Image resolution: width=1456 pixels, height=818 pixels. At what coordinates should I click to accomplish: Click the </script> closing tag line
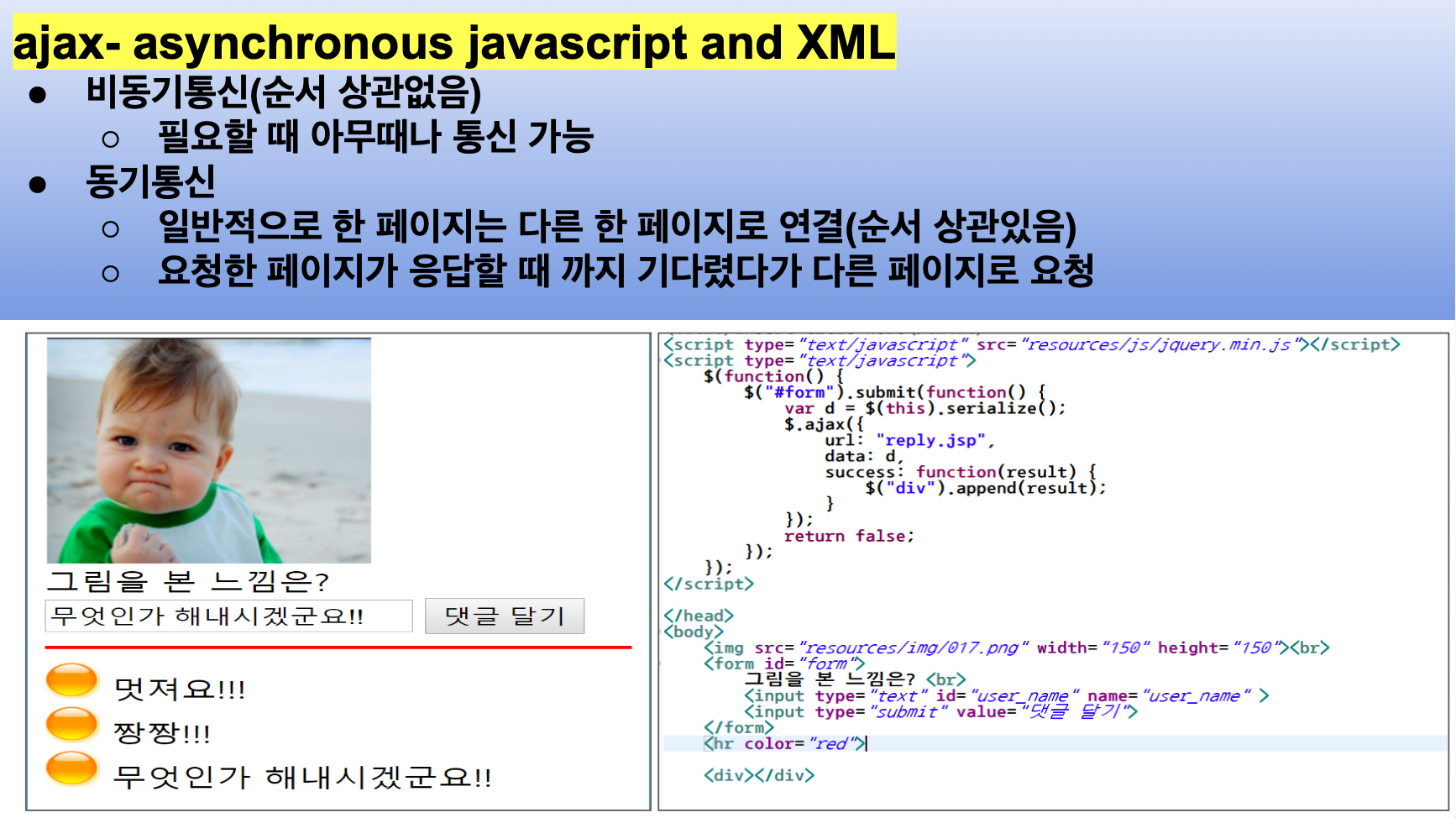coord(709,584)
